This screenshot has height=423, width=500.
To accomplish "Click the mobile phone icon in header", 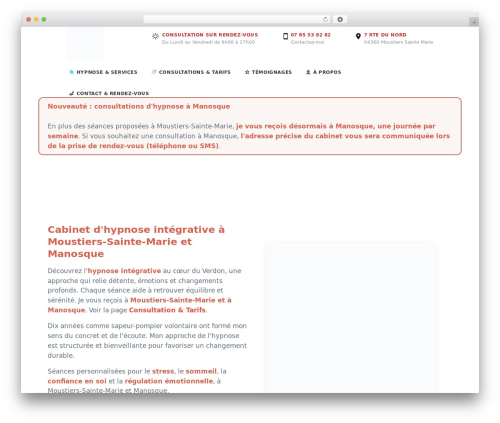I will tap(285, 36).
